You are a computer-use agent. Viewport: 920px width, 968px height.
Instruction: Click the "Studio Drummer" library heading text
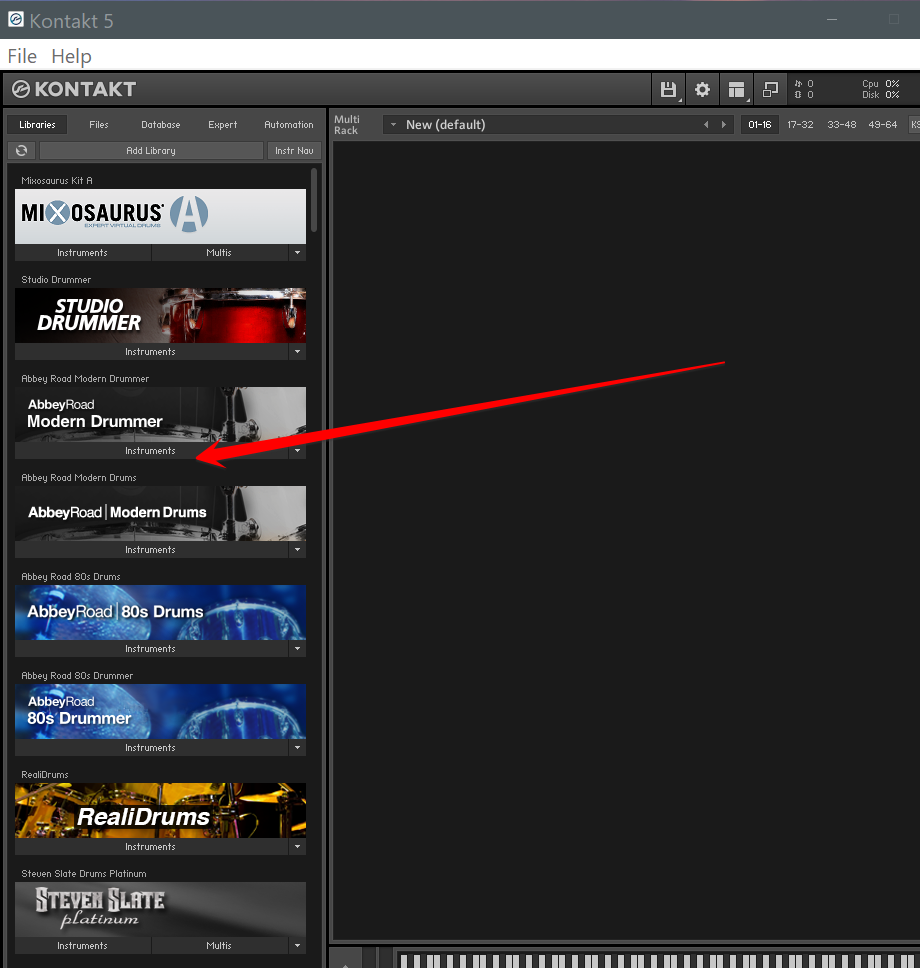point(56,280)
